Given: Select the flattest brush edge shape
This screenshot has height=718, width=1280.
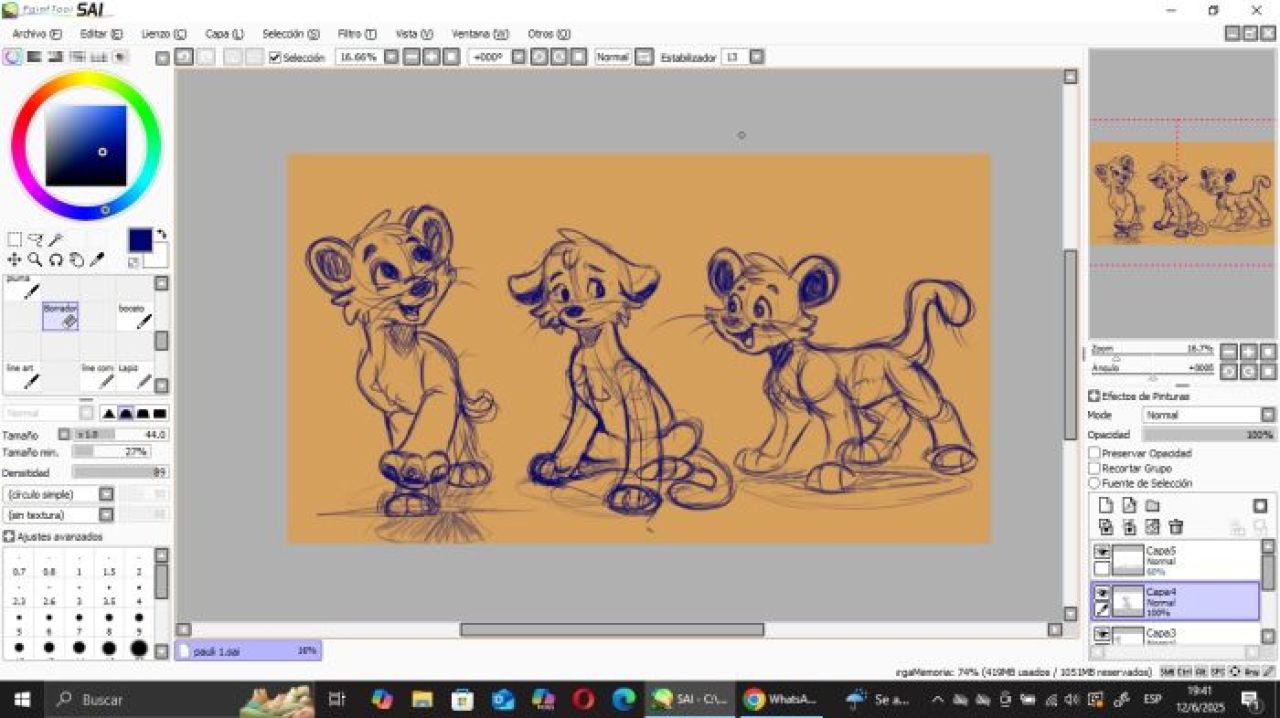Looking at the screenshot, I should 159,413.
